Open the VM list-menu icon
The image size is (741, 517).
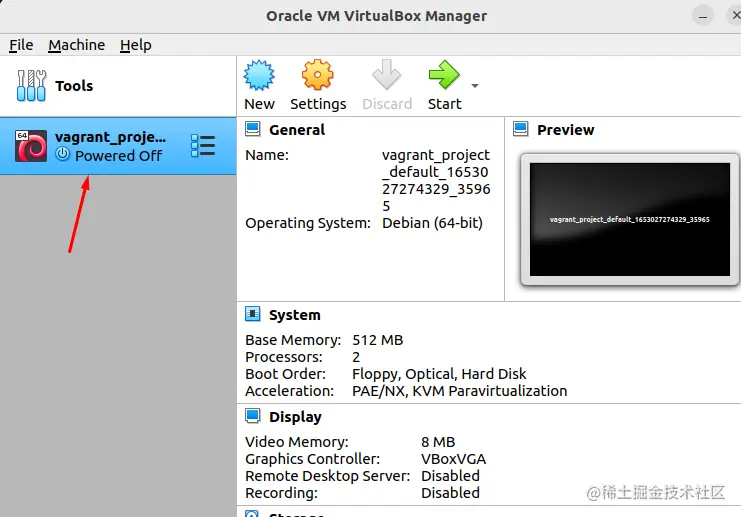tap(203, 146)
